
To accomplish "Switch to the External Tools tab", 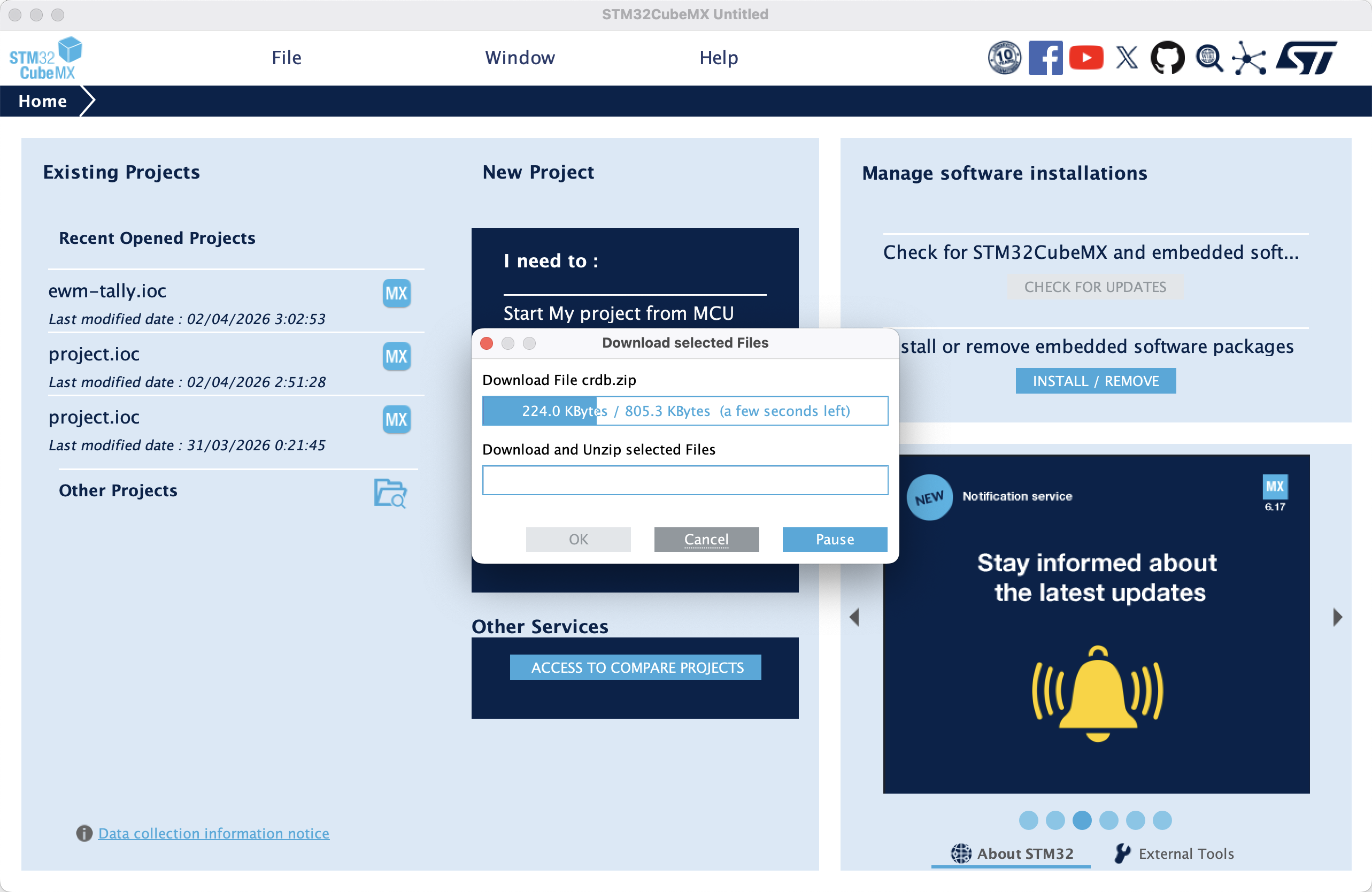I will pos(1175,853).
